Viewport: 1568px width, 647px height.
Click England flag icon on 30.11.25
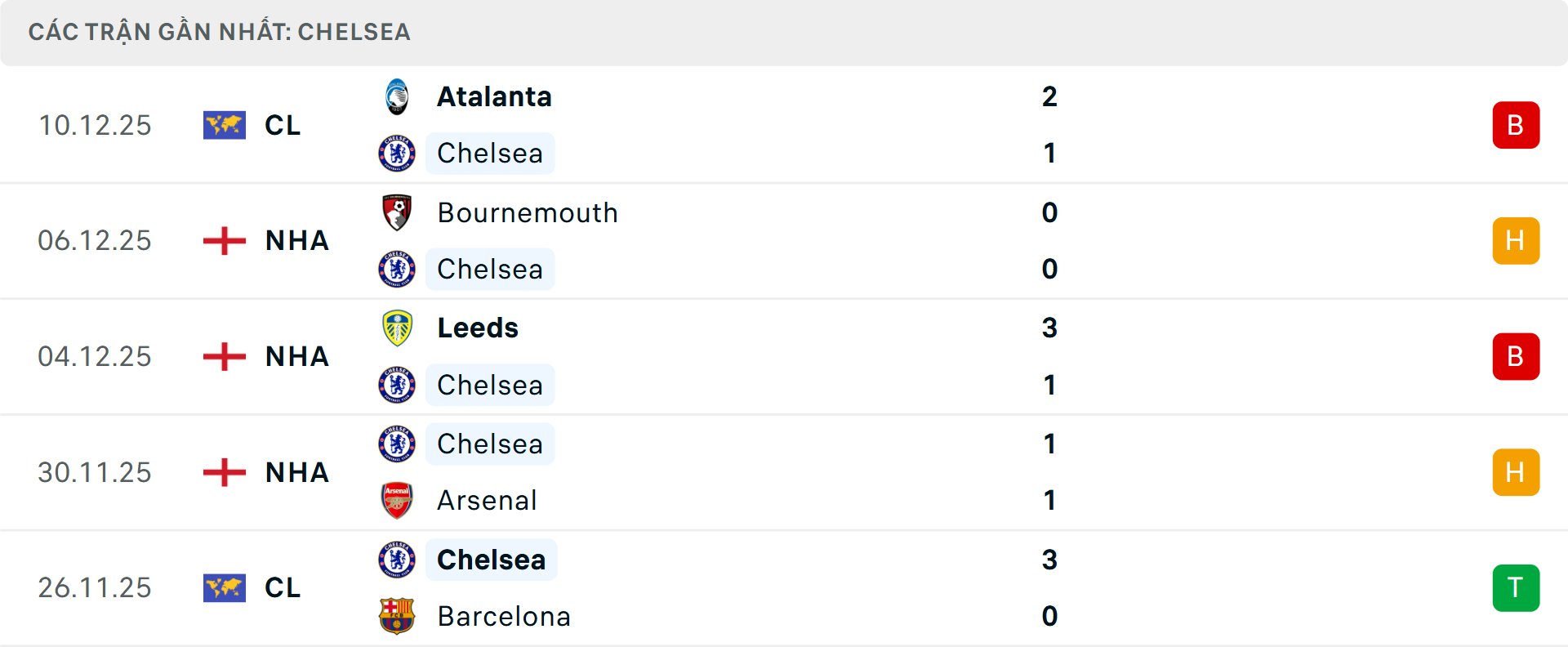(x=225, y=472)
